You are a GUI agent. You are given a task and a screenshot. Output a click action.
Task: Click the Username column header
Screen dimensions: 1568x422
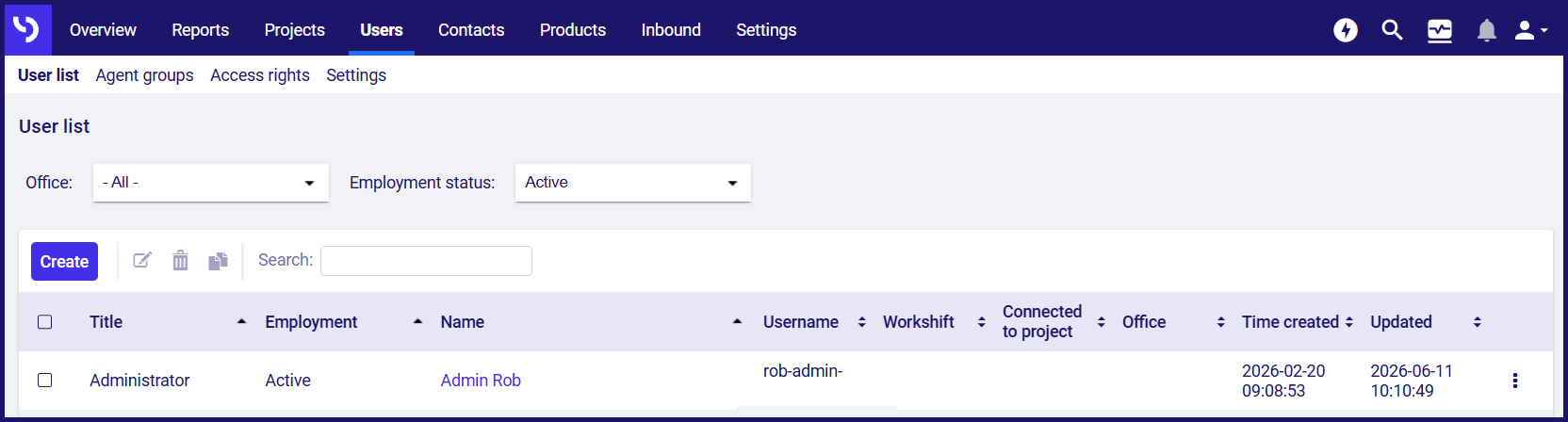click(x=801, y=322)
